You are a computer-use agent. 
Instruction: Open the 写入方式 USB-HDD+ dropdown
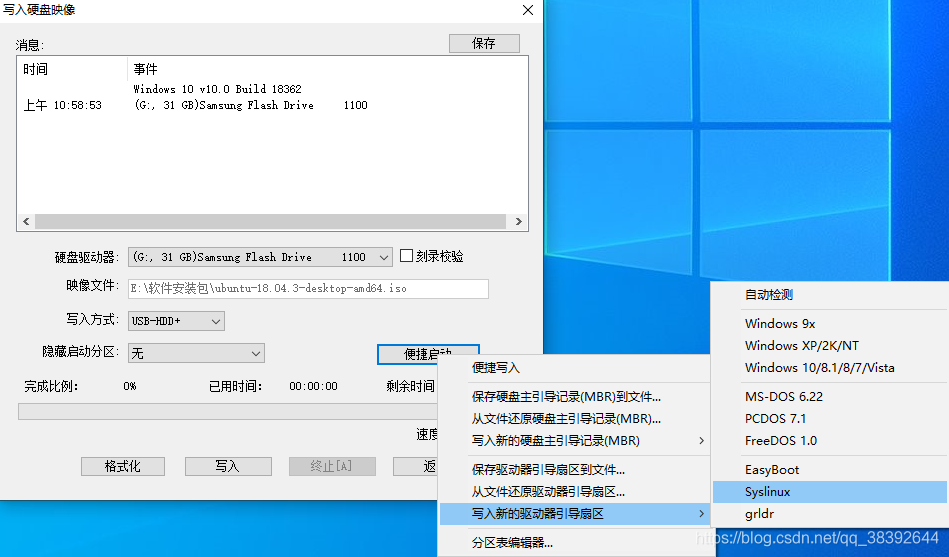pyautogui.click(x=176, y=321)
